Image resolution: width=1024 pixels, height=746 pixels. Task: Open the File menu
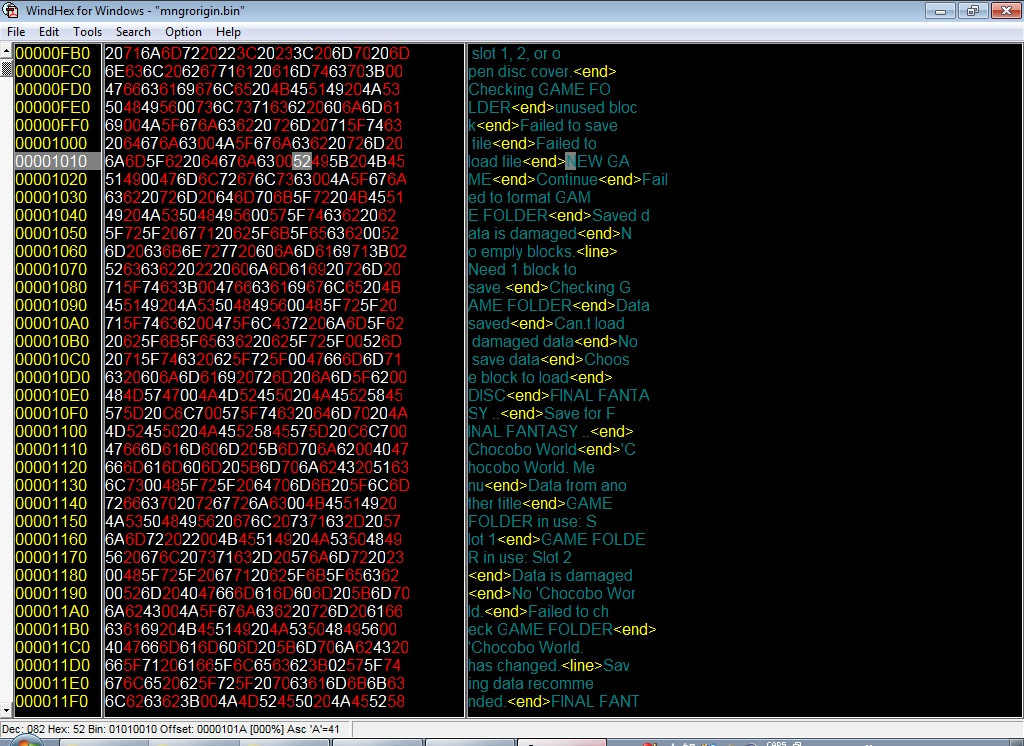pos(16,31)
